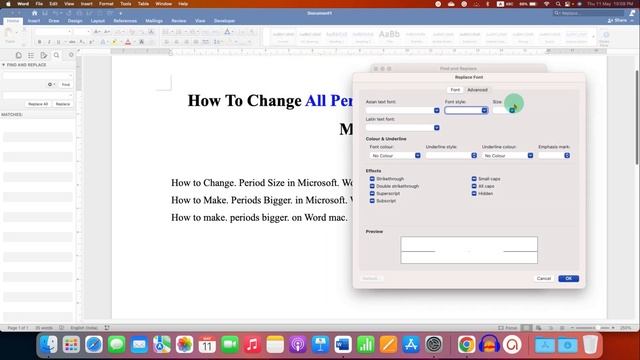This screenshot has height=360, width=640.
Task: Open the Insert ribbon tab
Action: pos(34,21)
